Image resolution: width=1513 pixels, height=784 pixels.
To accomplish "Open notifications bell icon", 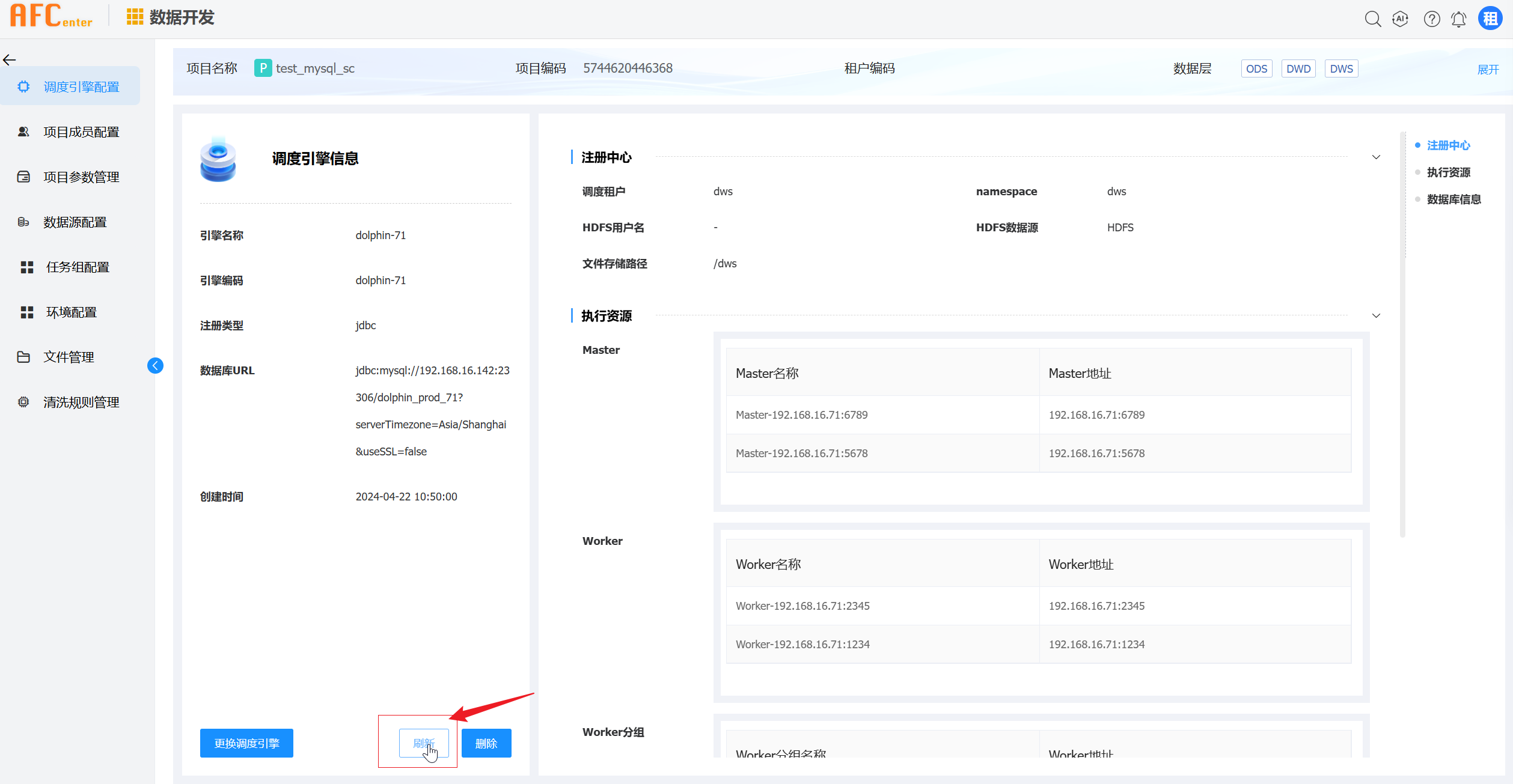I will [1458, 19].
